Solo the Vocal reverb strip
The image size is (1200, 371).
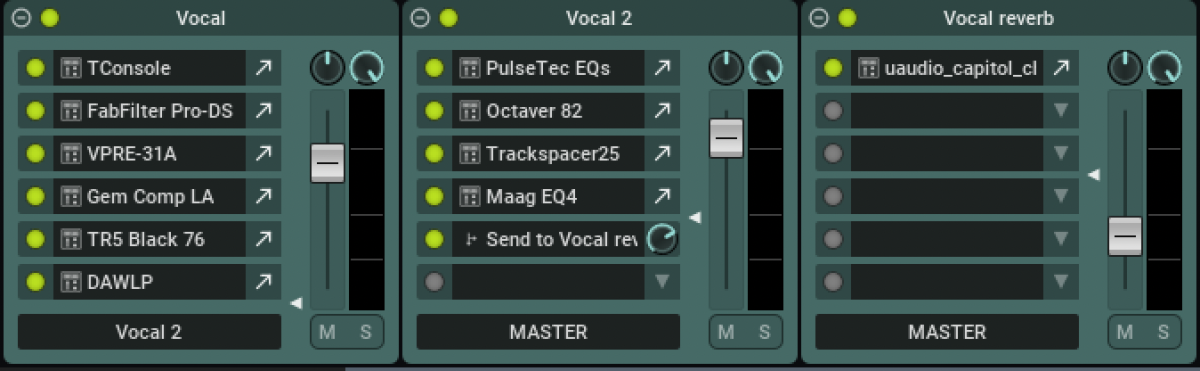click(1164, 332)
